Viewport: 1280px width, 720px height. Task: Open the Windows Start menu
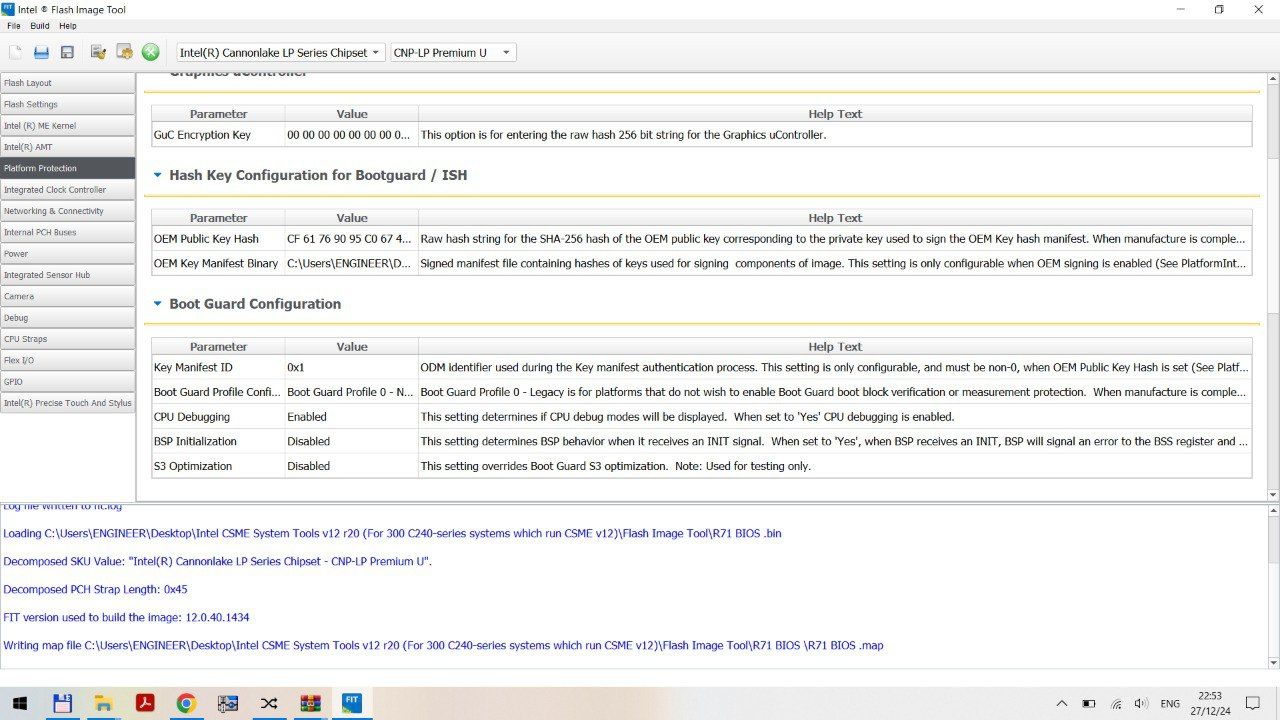[x=19, y=703]
